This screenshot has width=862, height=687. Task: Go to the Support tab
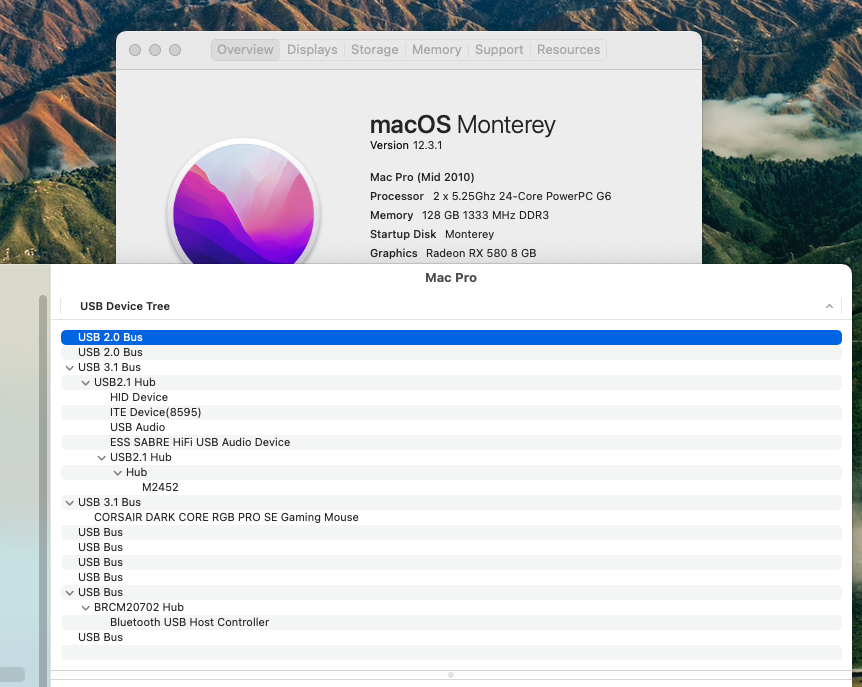499,50
